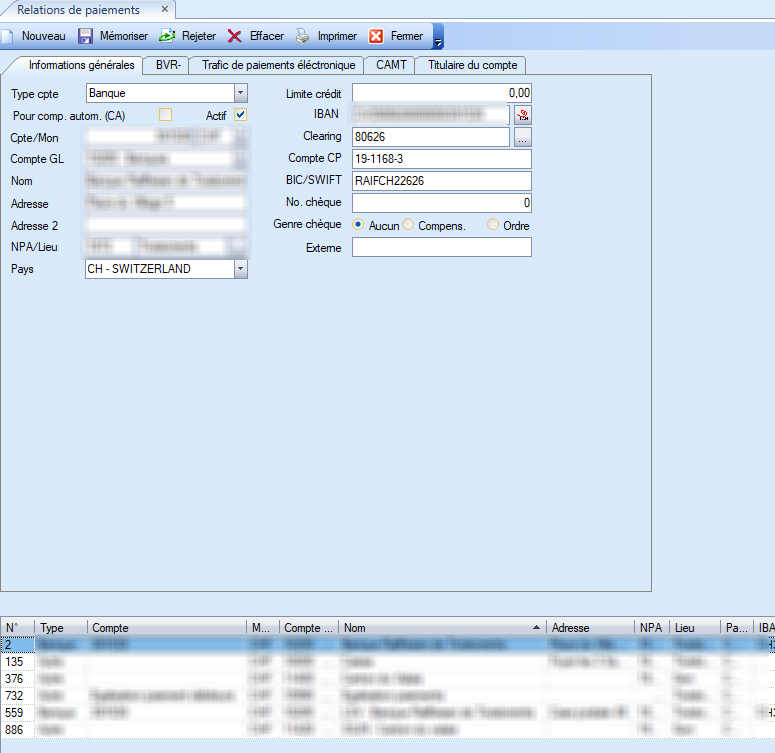The image size is (775, 753).
Task: Click the Rejeter green arrow icon
Action: point(168,36)
